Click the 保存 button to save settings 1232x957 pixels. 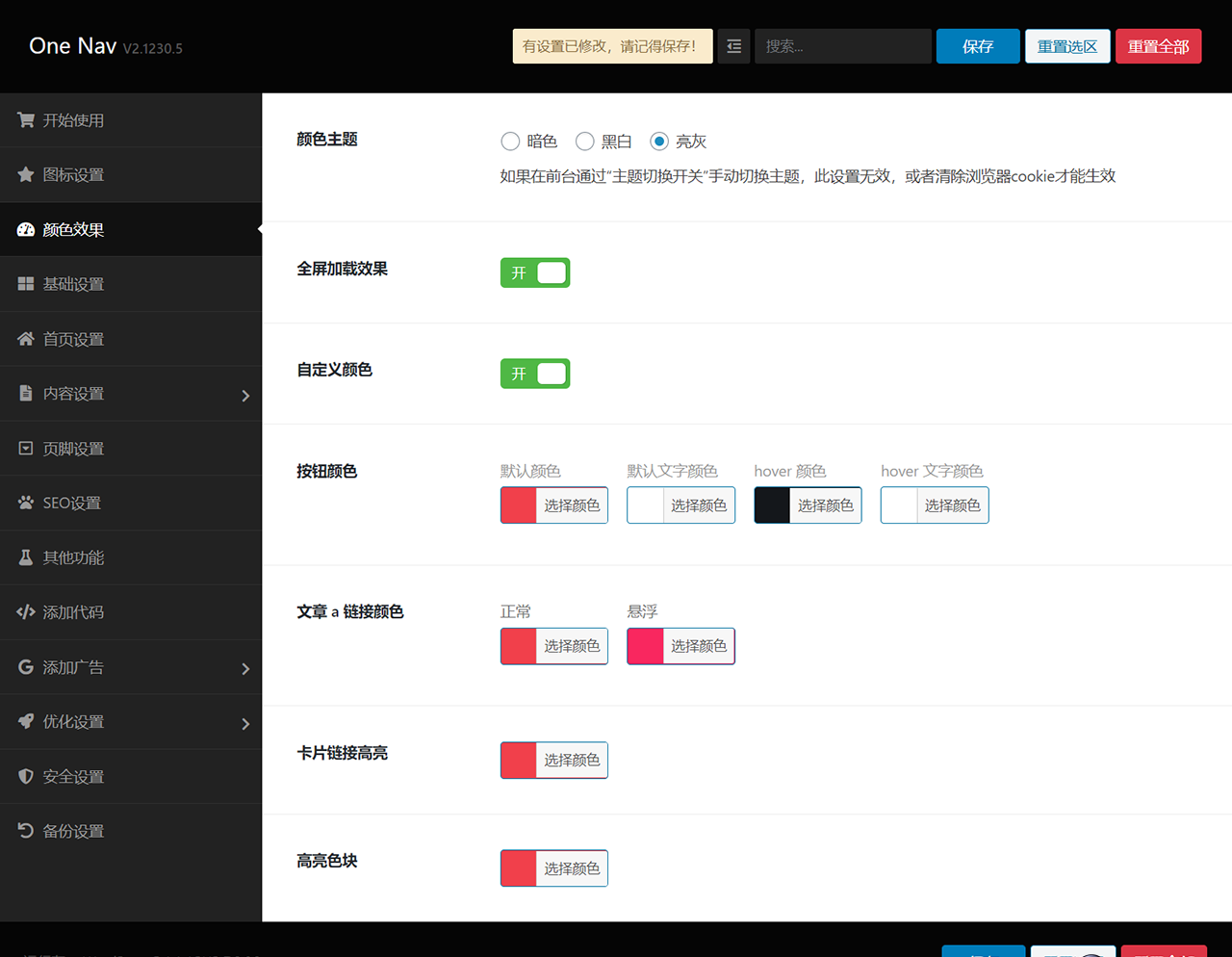977,45
